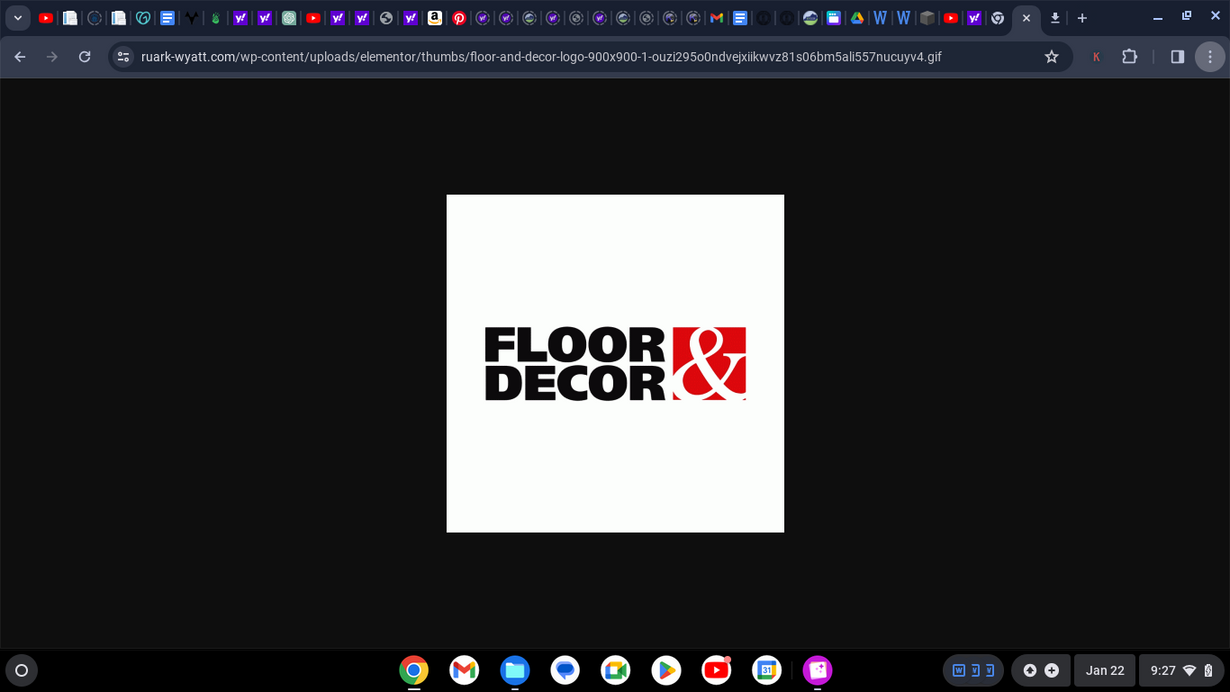The height and width of the screenshot is (692, 1230).
Task: Switch to the Amazon tab
Action: pos(434,18)
